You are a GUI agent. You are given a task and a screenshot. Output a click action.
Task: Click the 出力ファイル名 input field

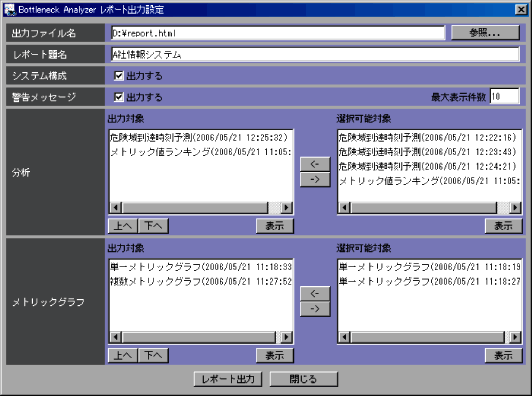click(278, 33)
